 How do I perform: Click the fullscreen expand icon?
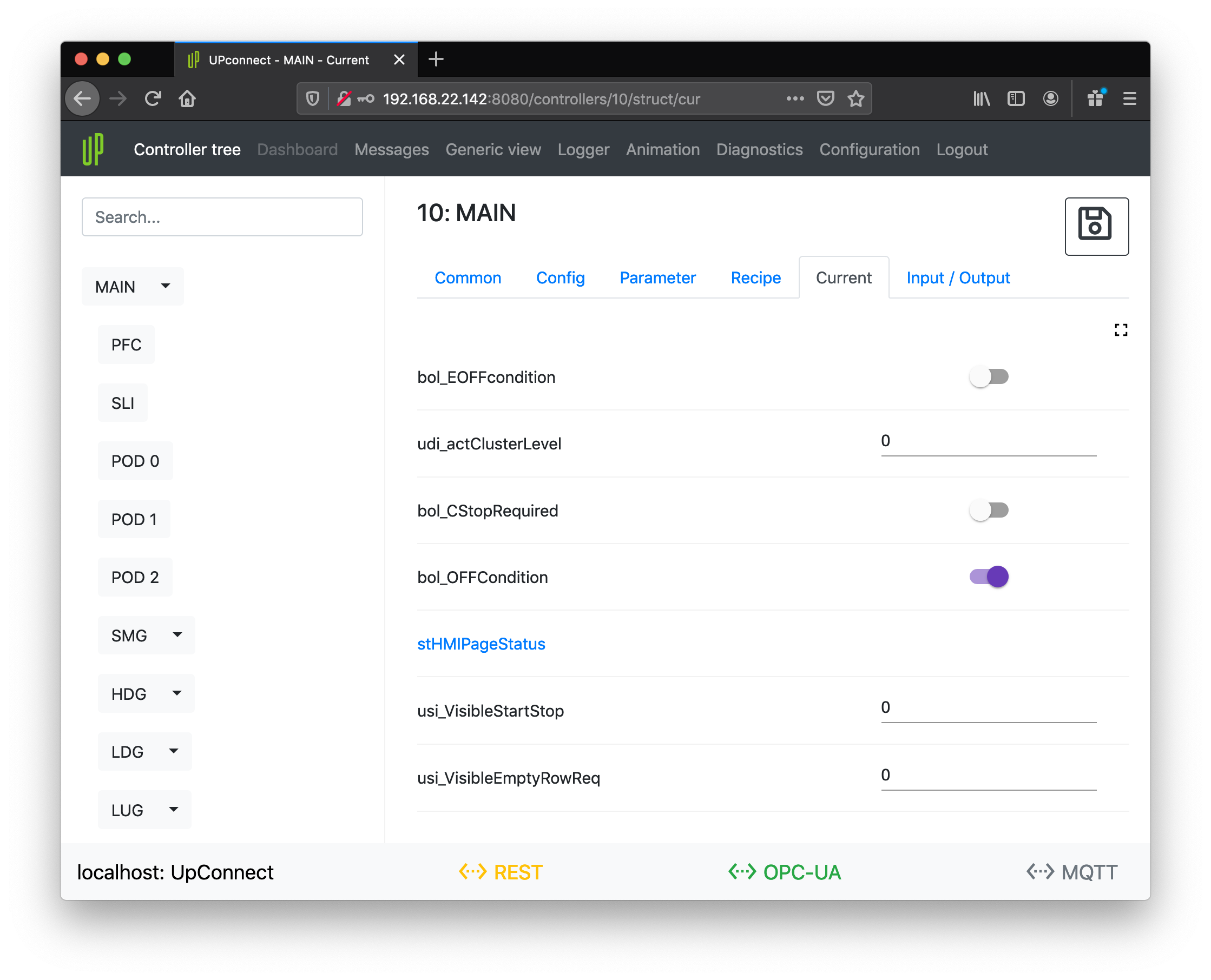click(x=1121, y=330)
